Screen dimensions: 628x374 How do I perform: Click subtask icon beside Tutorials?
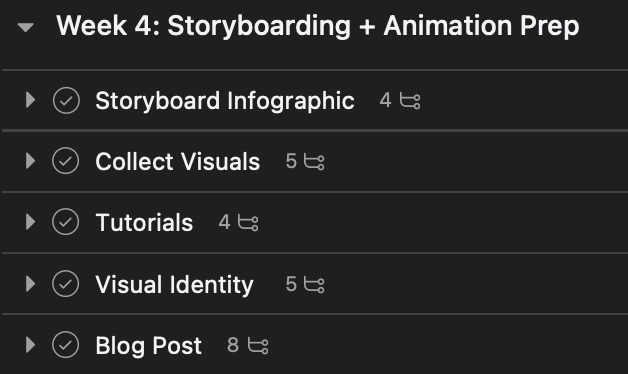point(248,223)
